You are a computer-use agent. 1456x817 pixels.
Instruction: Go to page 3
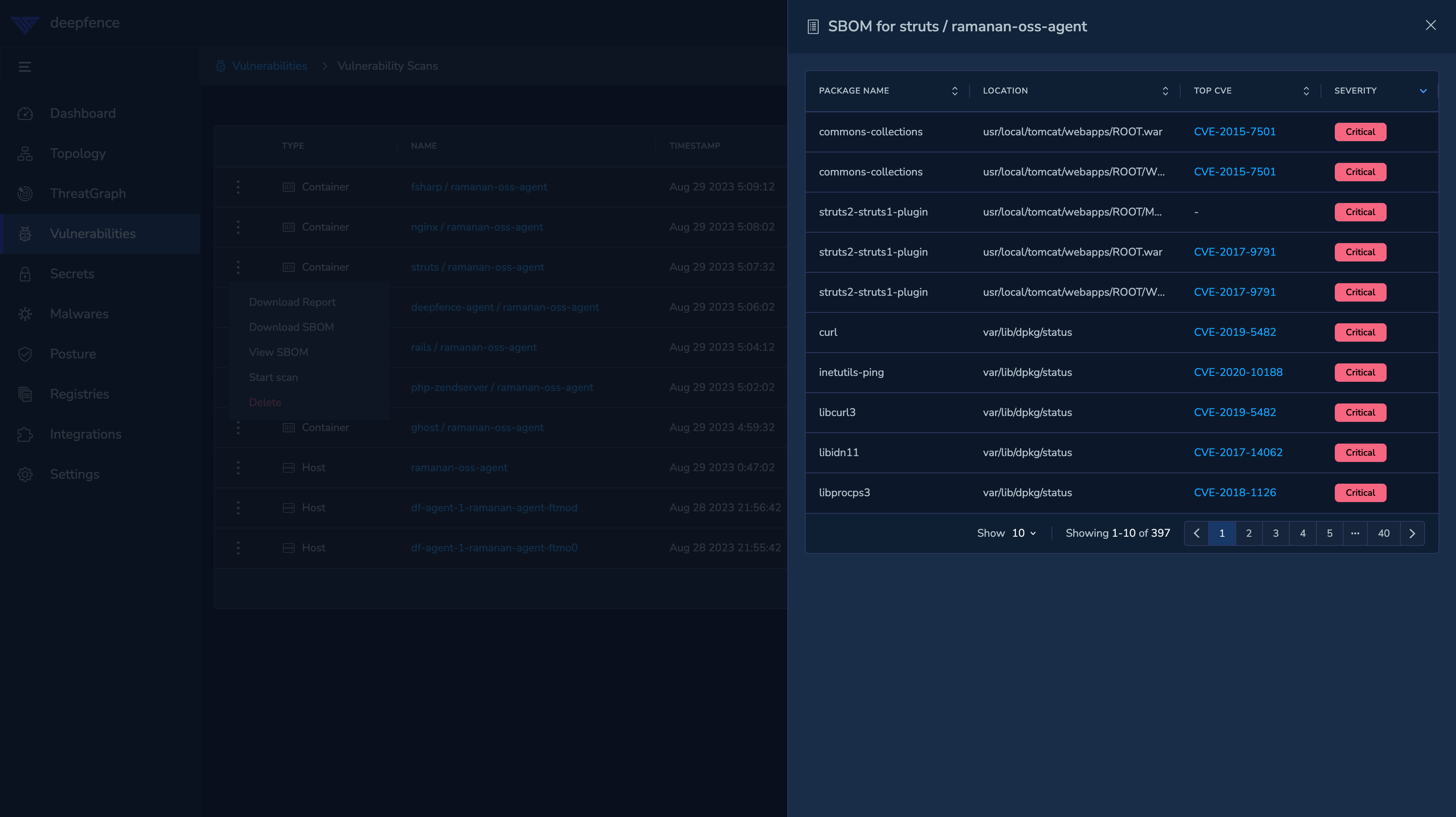click(1276, 533)
